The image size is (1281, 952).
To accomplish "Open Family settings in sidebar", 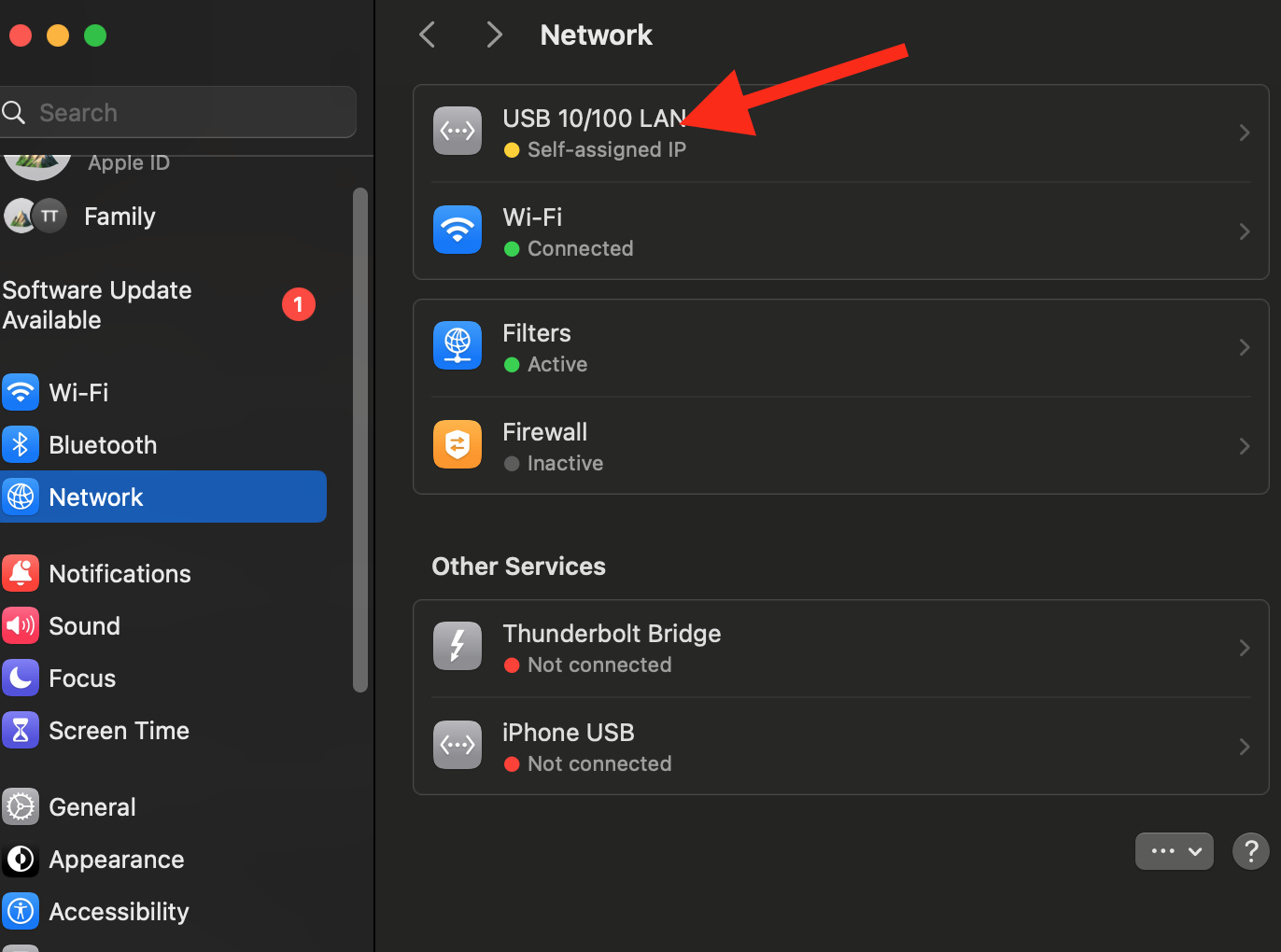I will coord(163,216).
